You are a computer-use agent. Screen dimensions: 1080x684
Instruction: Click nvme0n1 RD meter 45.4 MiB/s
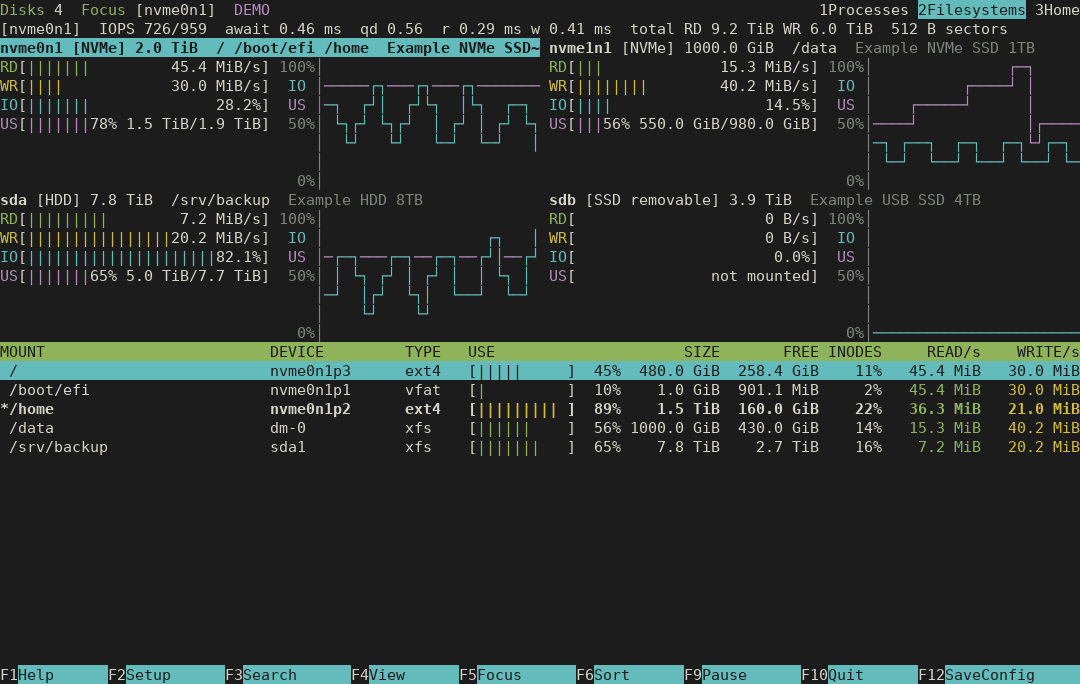point(135,67)
